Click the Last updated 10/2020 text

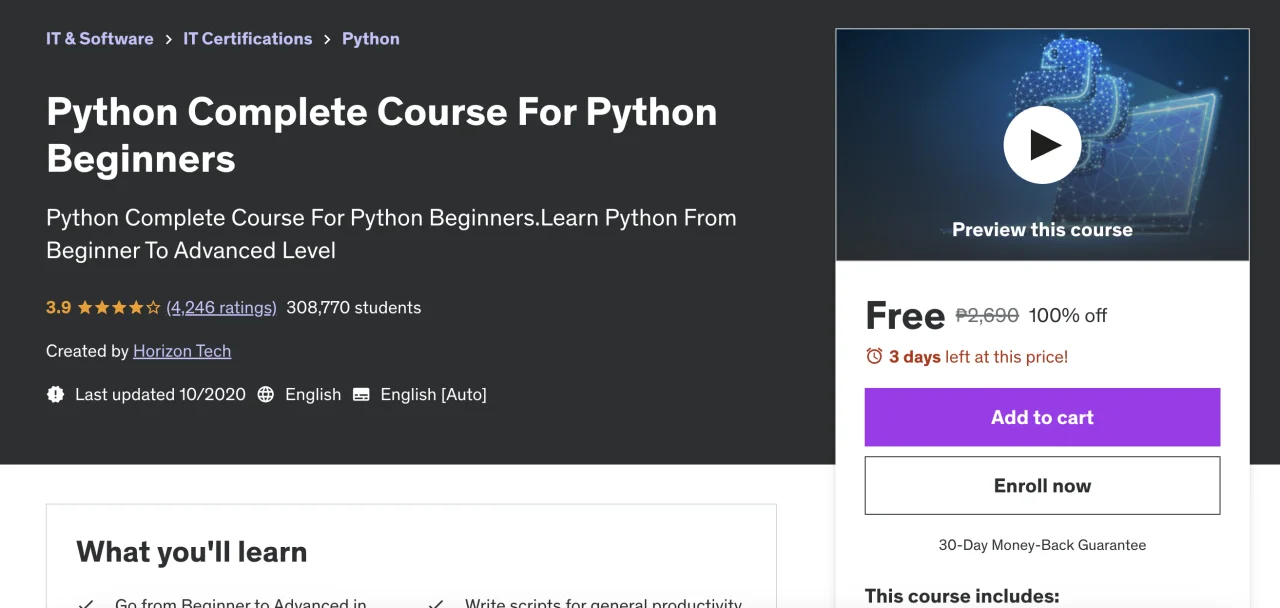pos(160,394)
